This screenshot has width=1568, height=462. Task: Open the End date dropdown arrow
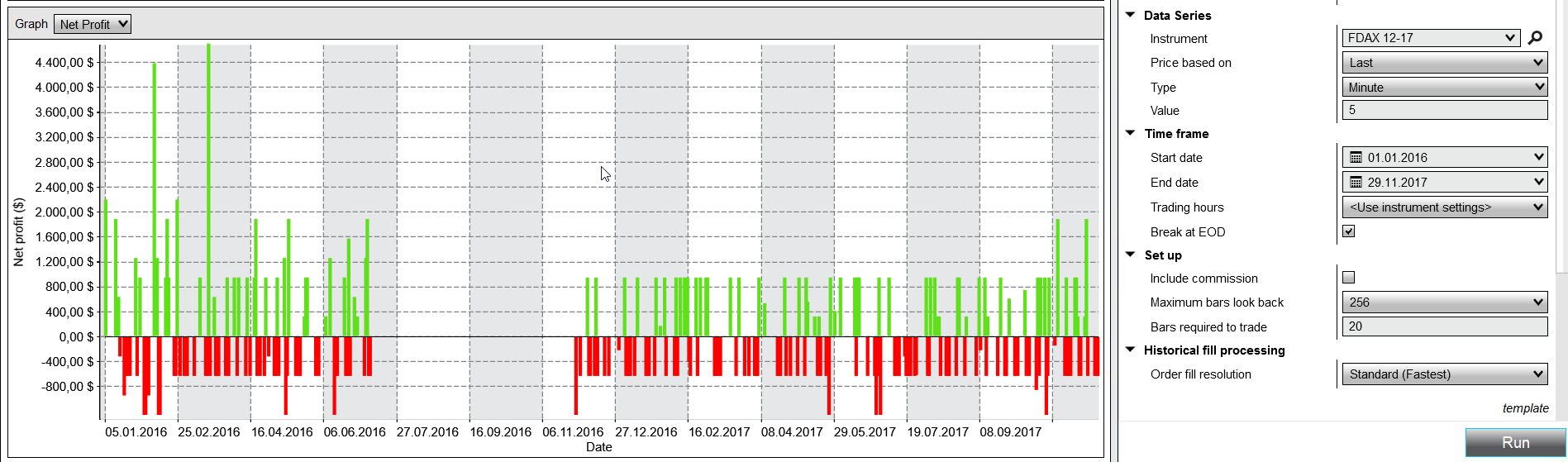[x=1538, y=182]
